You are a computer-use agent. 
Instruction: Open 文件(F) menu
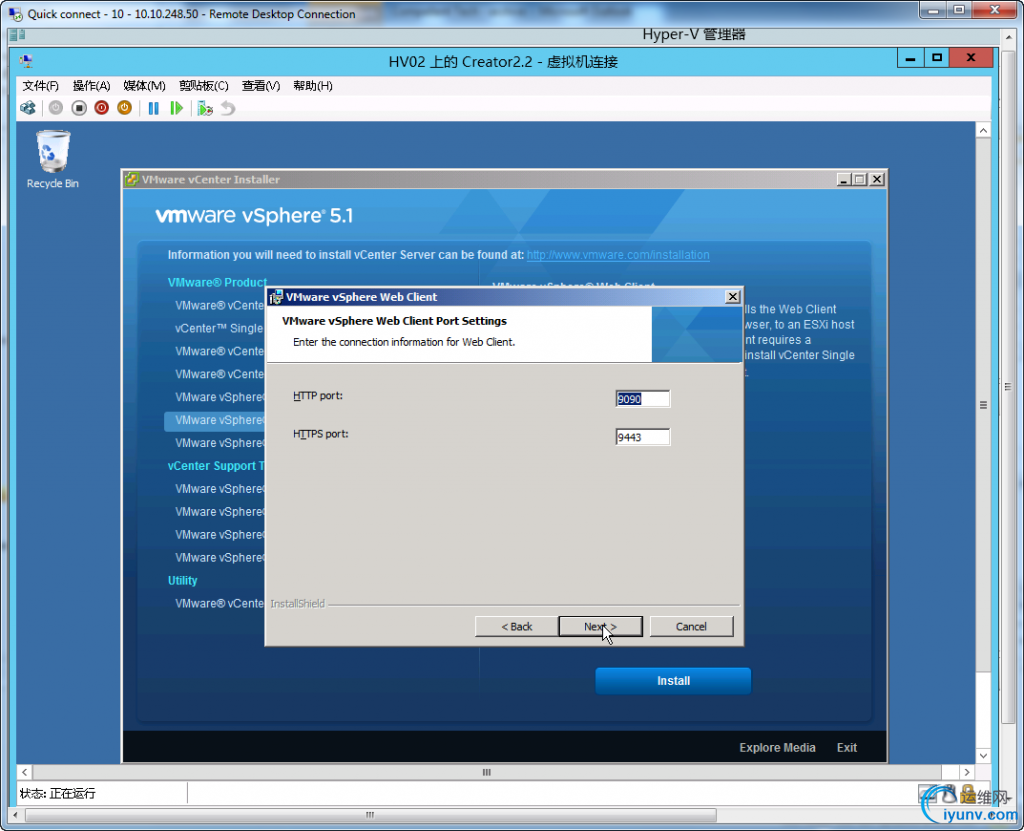[40, 86]
